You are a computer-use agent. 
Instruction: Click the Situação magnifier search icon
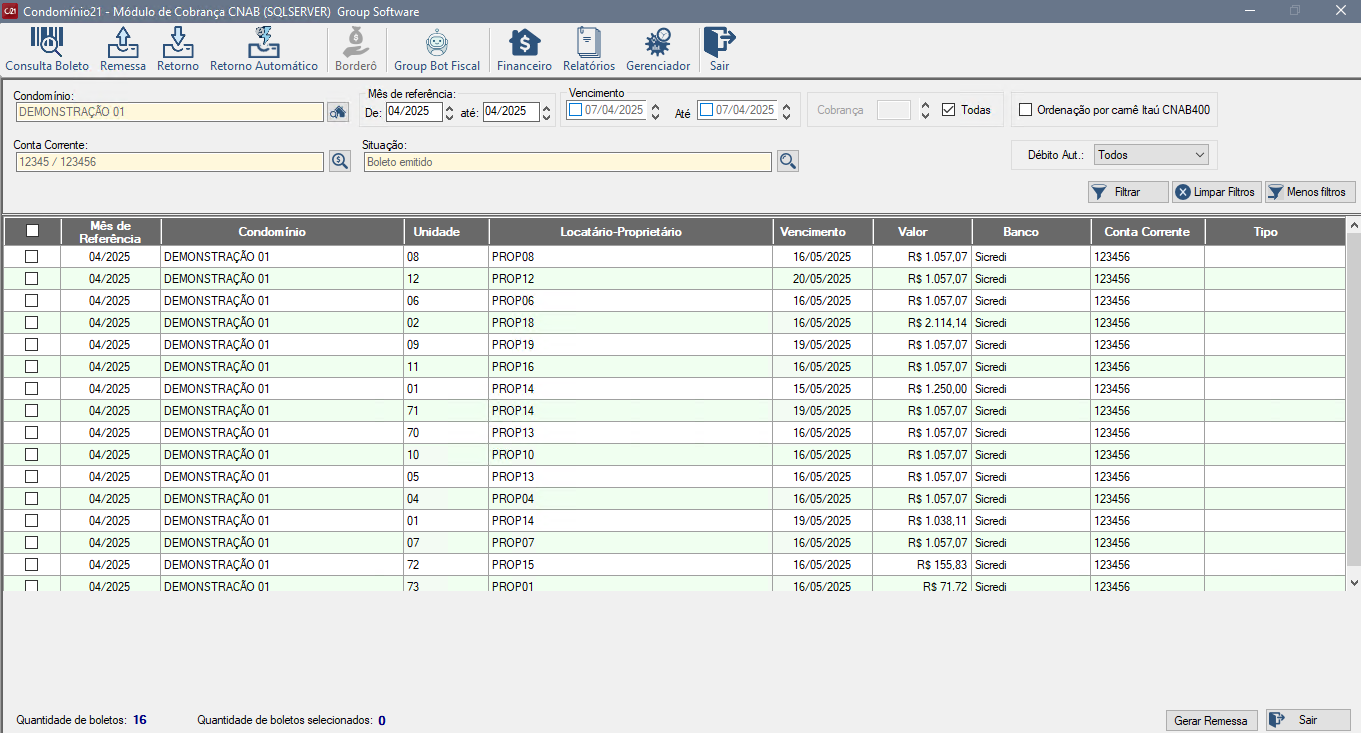[787, 161]
